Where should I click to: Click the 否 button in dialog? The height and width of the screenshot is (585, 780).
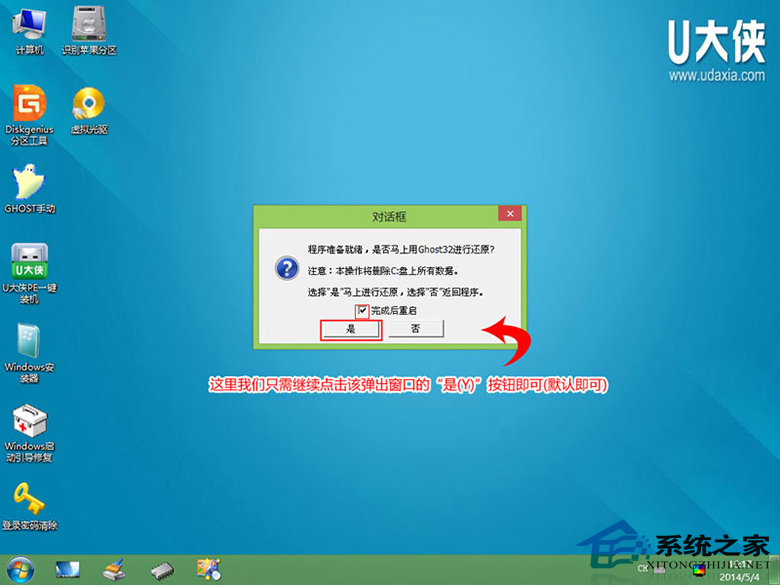tap(416, 329)
